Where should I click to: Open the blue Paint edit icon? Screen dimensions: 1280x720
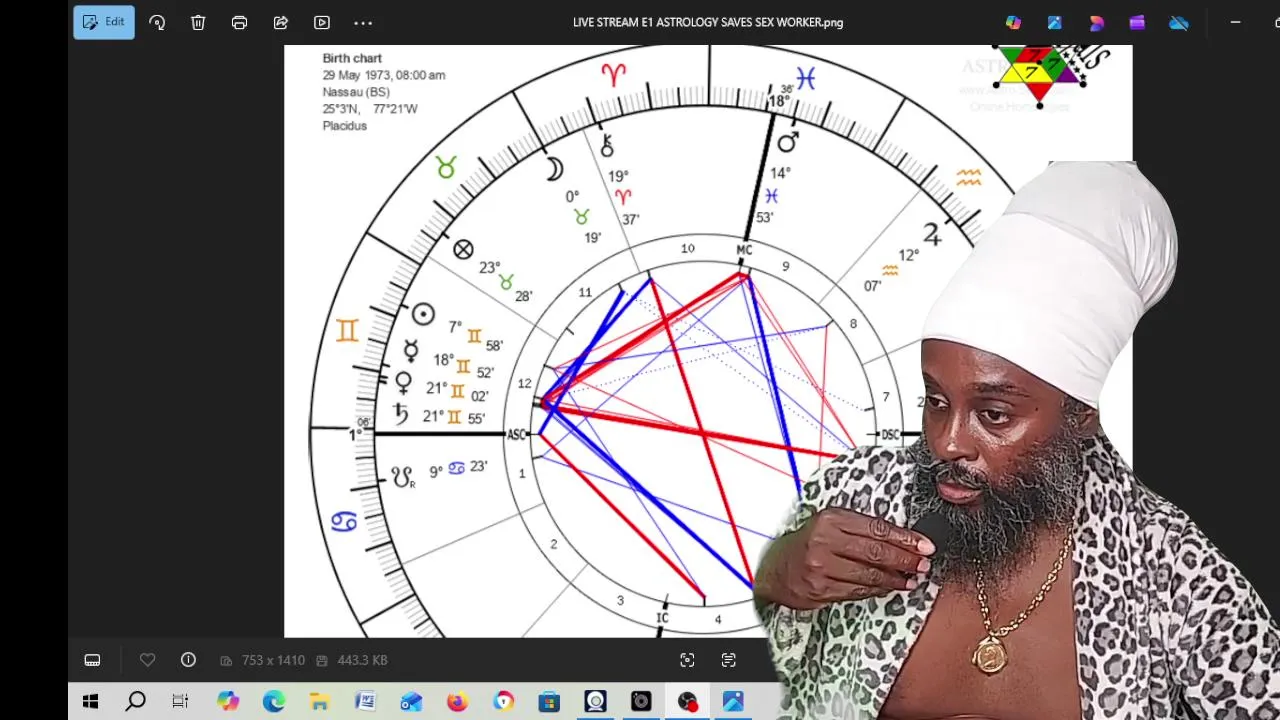click(1055, 22)
